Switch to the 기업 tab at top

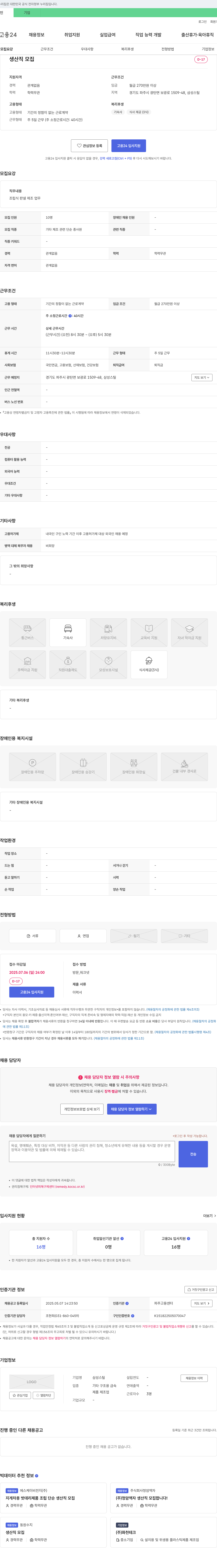coord(27,13)
